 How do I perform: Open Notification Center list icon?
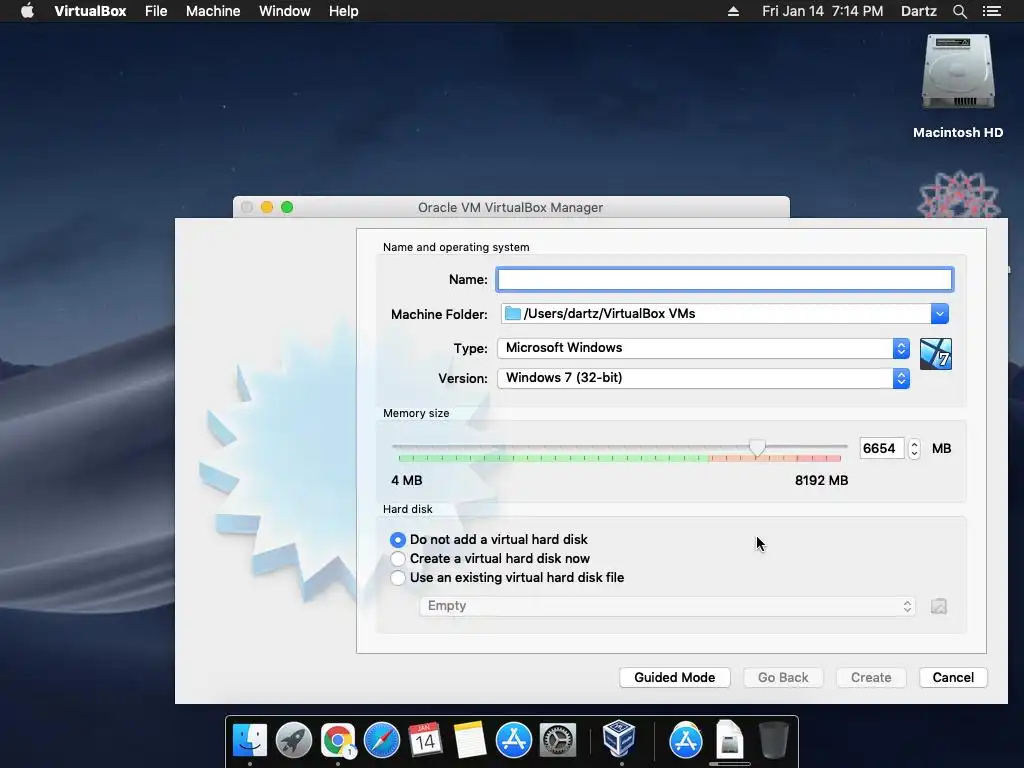(991, 11)
